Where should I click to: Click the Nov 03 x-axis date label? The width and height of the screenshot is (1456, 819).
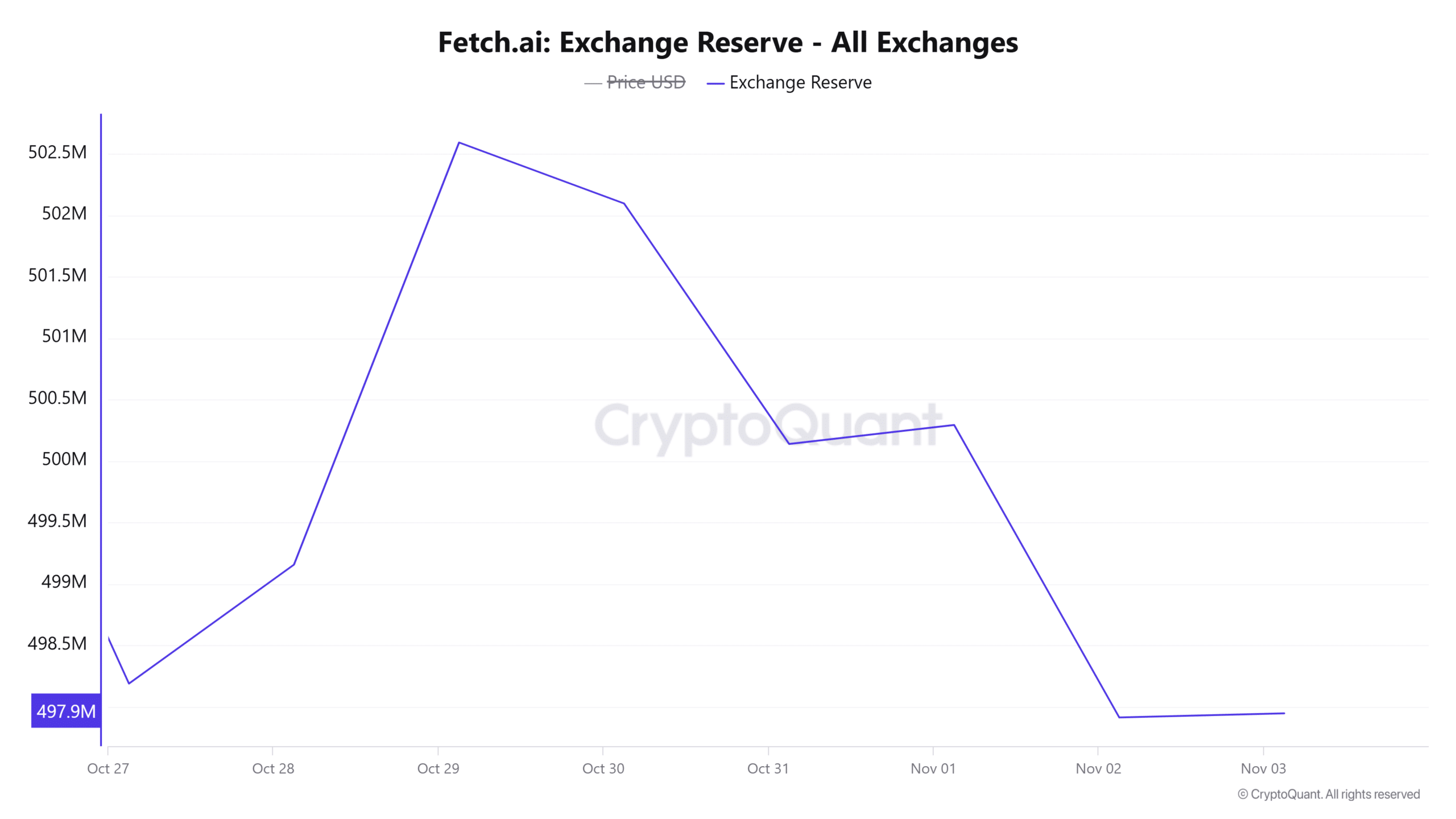pyautogui.click(x=1263, y=769)
